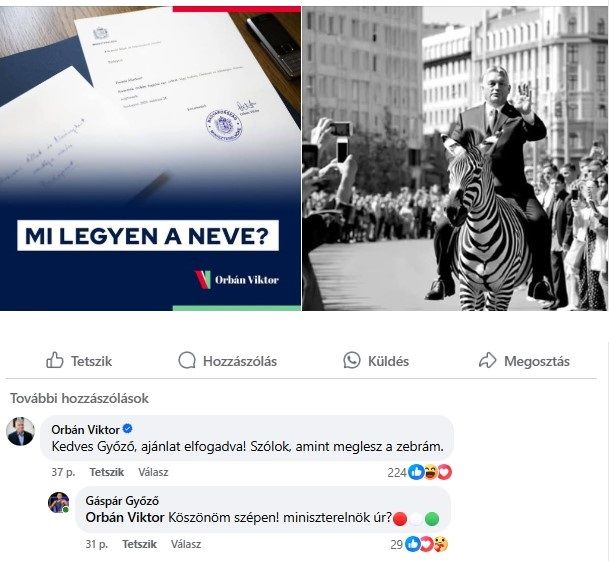This screenshot has height=561, width=609.
Task: Like Orbán Viktor's comment via Tetszik
Action: pos(106,472)
